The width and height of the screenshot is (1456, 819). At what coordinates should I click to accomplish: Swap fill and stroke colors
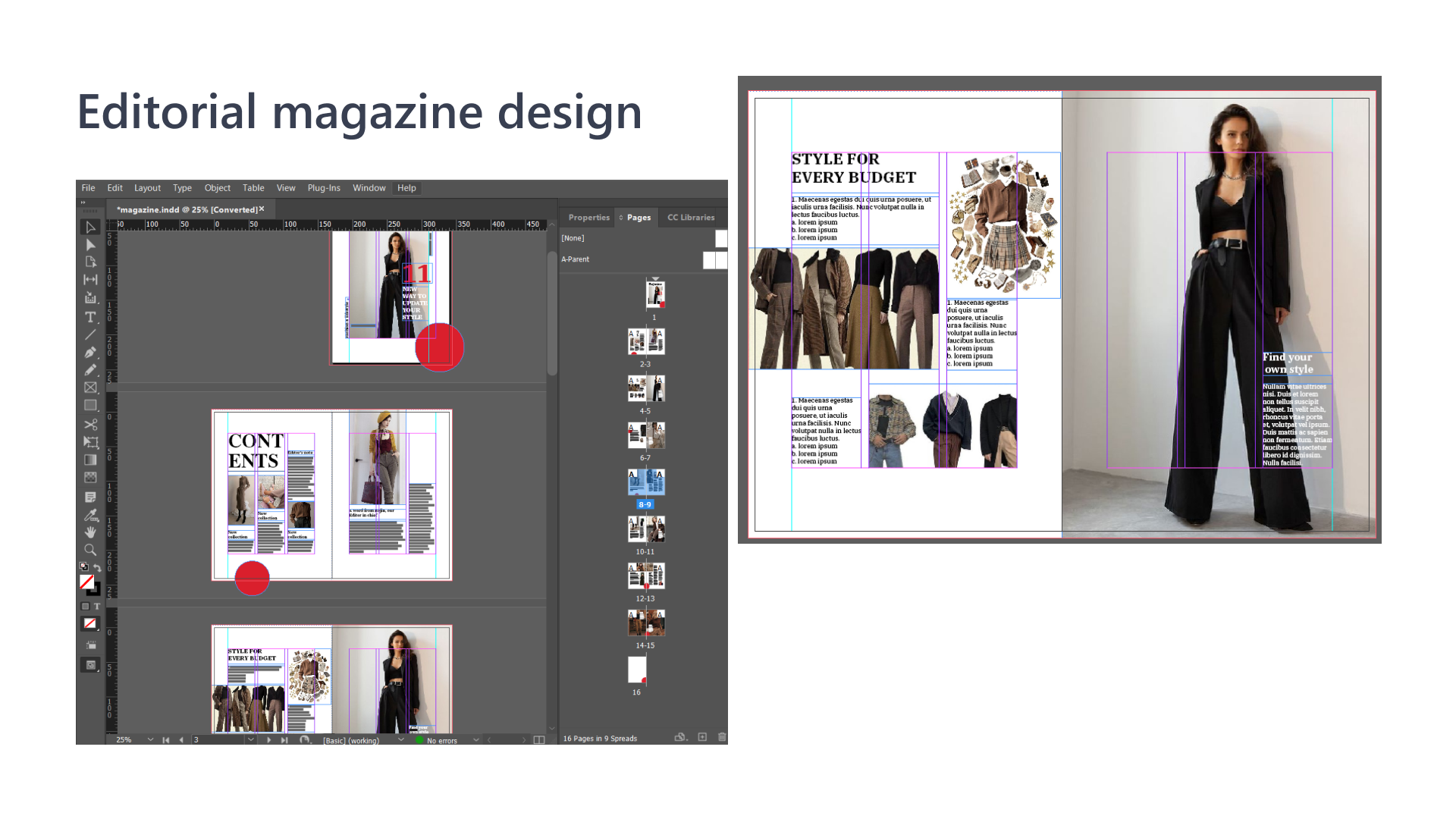pyautogui.click(x=97, y=567)
